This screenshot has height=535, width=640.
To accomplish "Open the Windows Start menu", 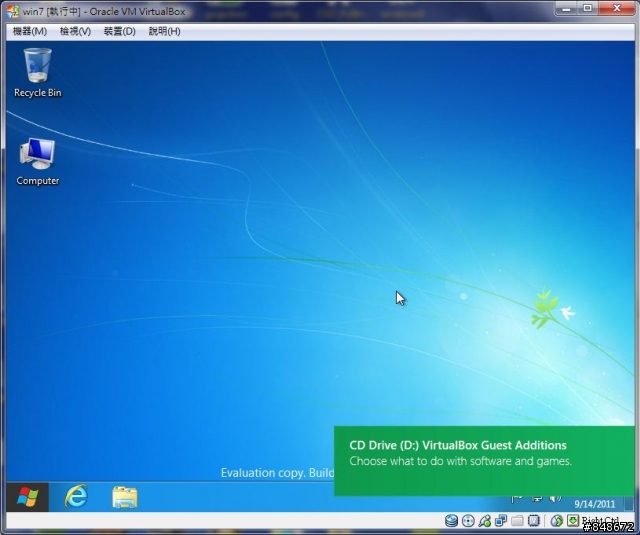I will (x=27, y=497).
